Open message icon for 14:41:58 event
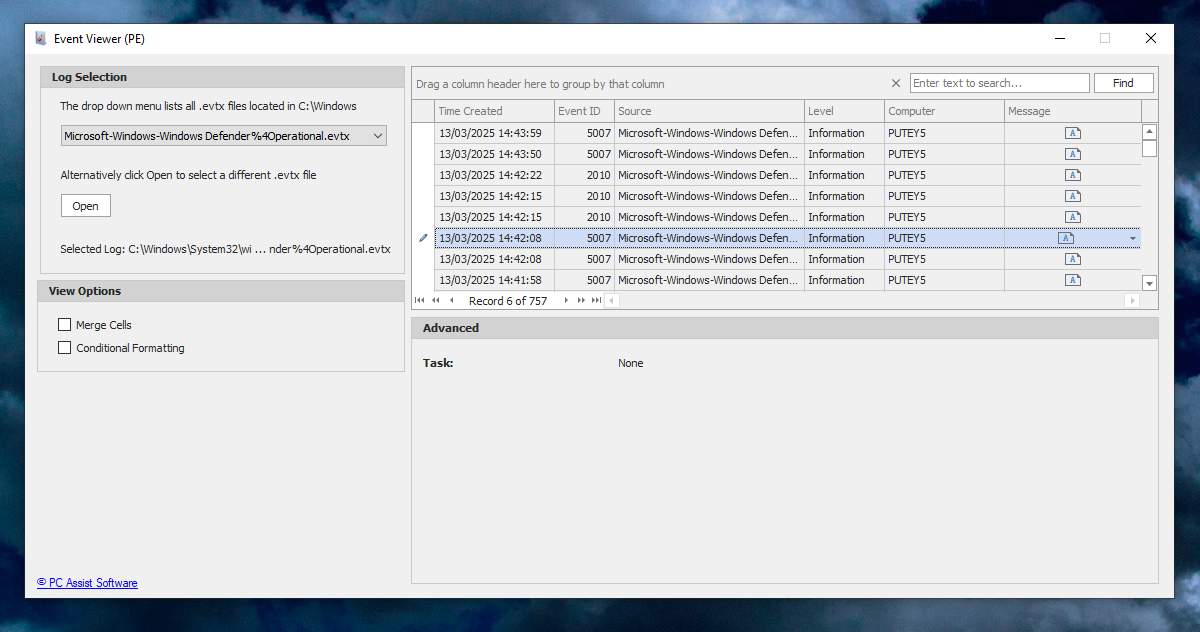 coord(1072,280)
